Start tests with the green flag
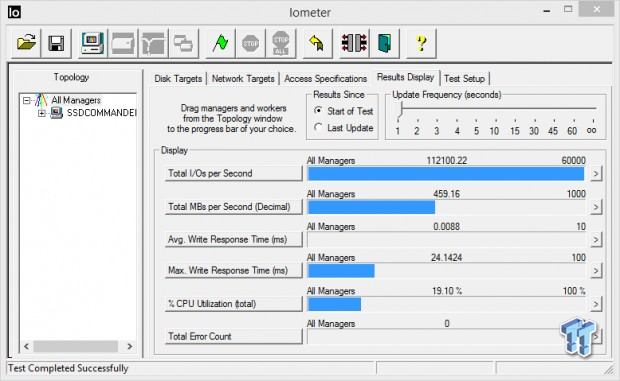The height and width of the screenshot is (381, 620). click(221, 43)
